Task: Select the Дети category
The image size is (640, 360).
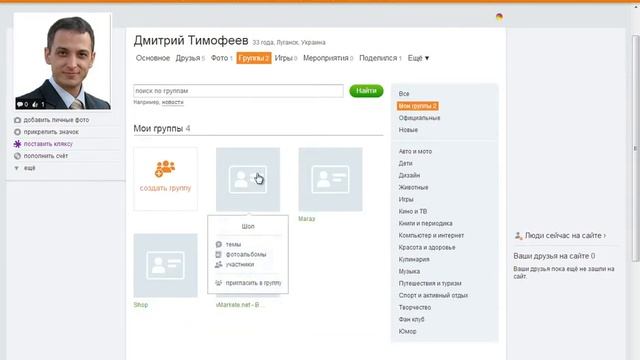Action: click(x=405, y=163)
